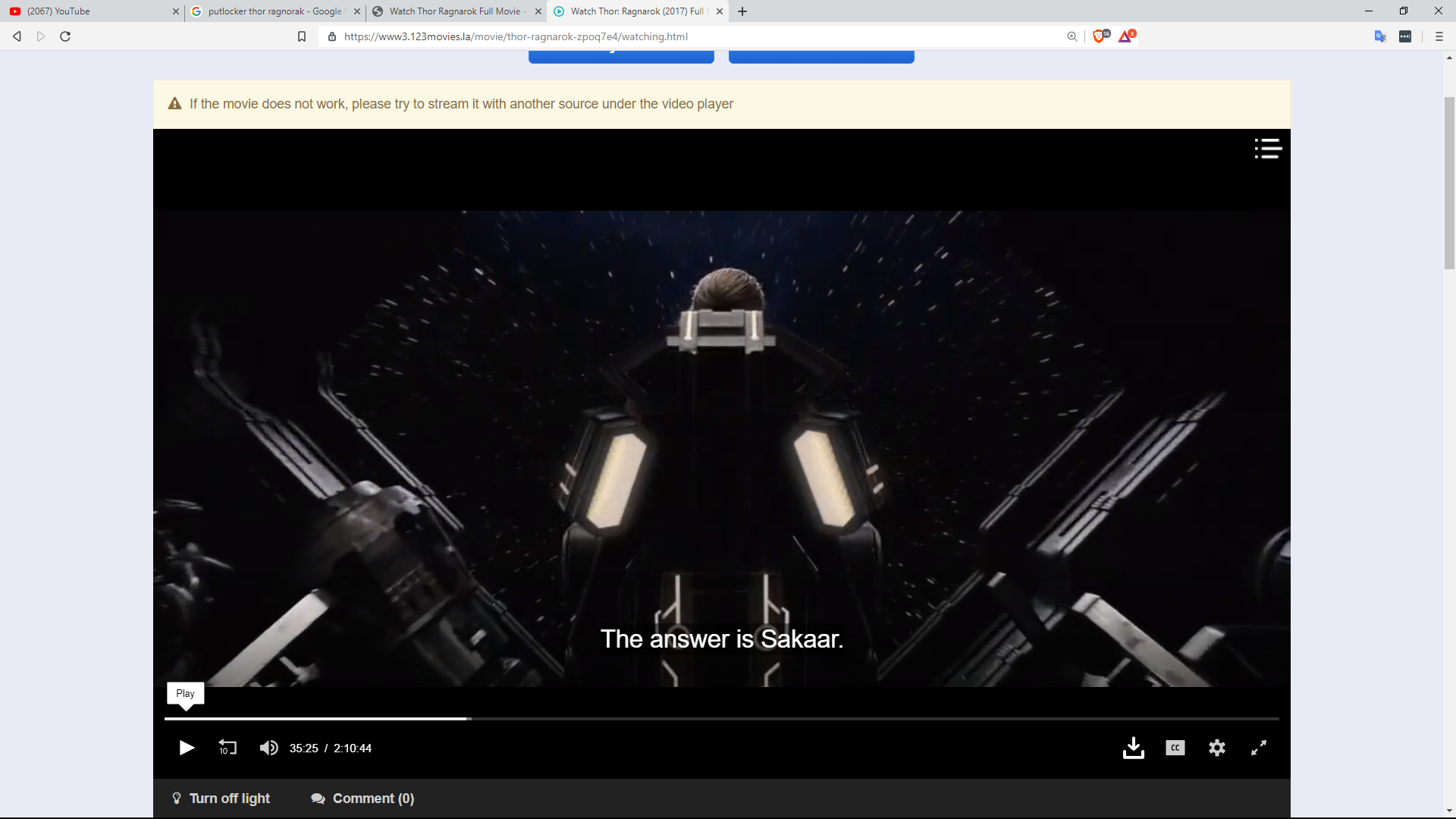This screenshot has height=819, width=1456.
Task: Bookmark this page using bookmark icon
Action: click(x=302, y=36)
